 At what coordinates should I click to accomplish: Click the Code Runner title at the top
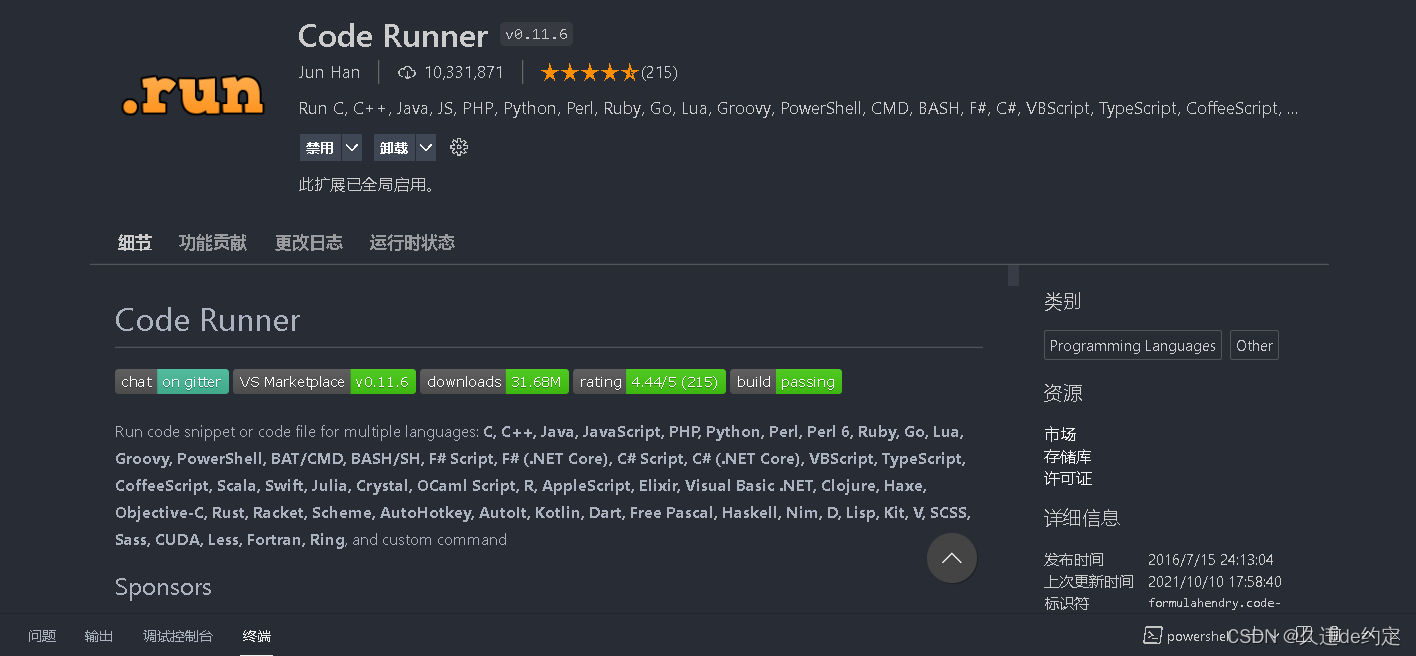393,35
